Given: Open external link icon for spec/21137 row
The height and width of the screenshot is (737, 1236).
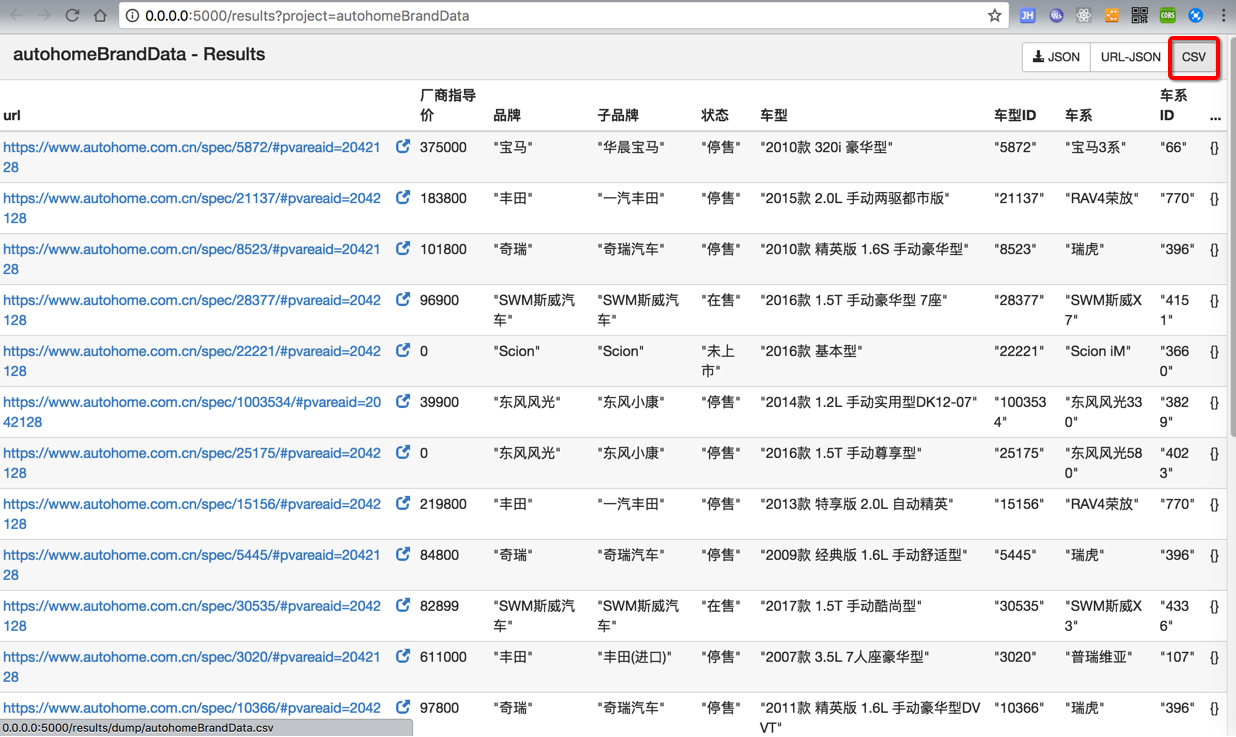Looking at the screenshot, I should coord(403,197).
